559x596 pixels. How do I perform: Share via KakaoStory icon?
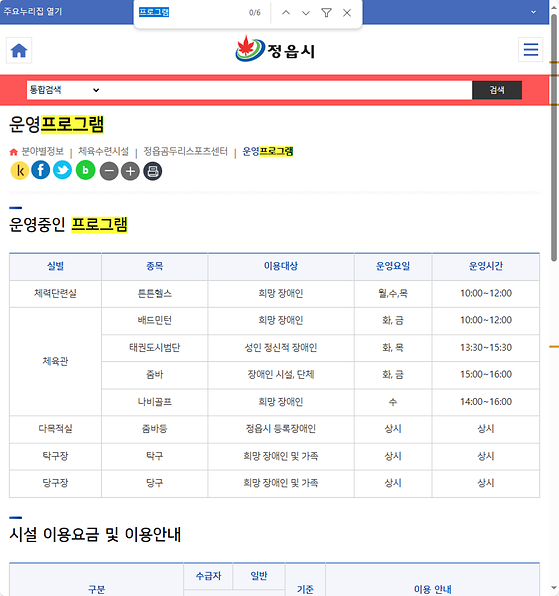click(x=20, y=171)
